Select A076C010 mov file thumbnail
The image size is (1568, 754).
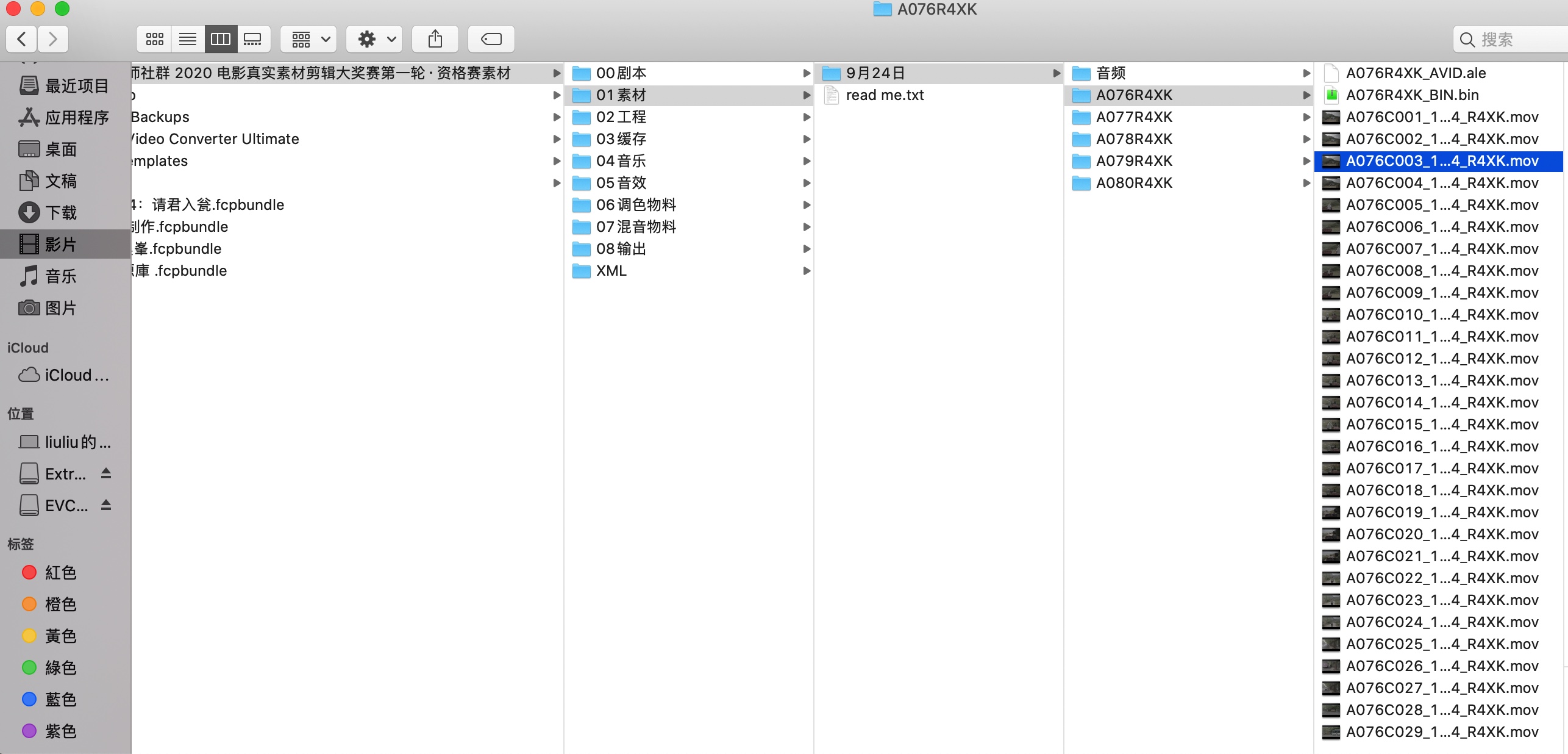pyautogui.click(x=1331, y=315)
